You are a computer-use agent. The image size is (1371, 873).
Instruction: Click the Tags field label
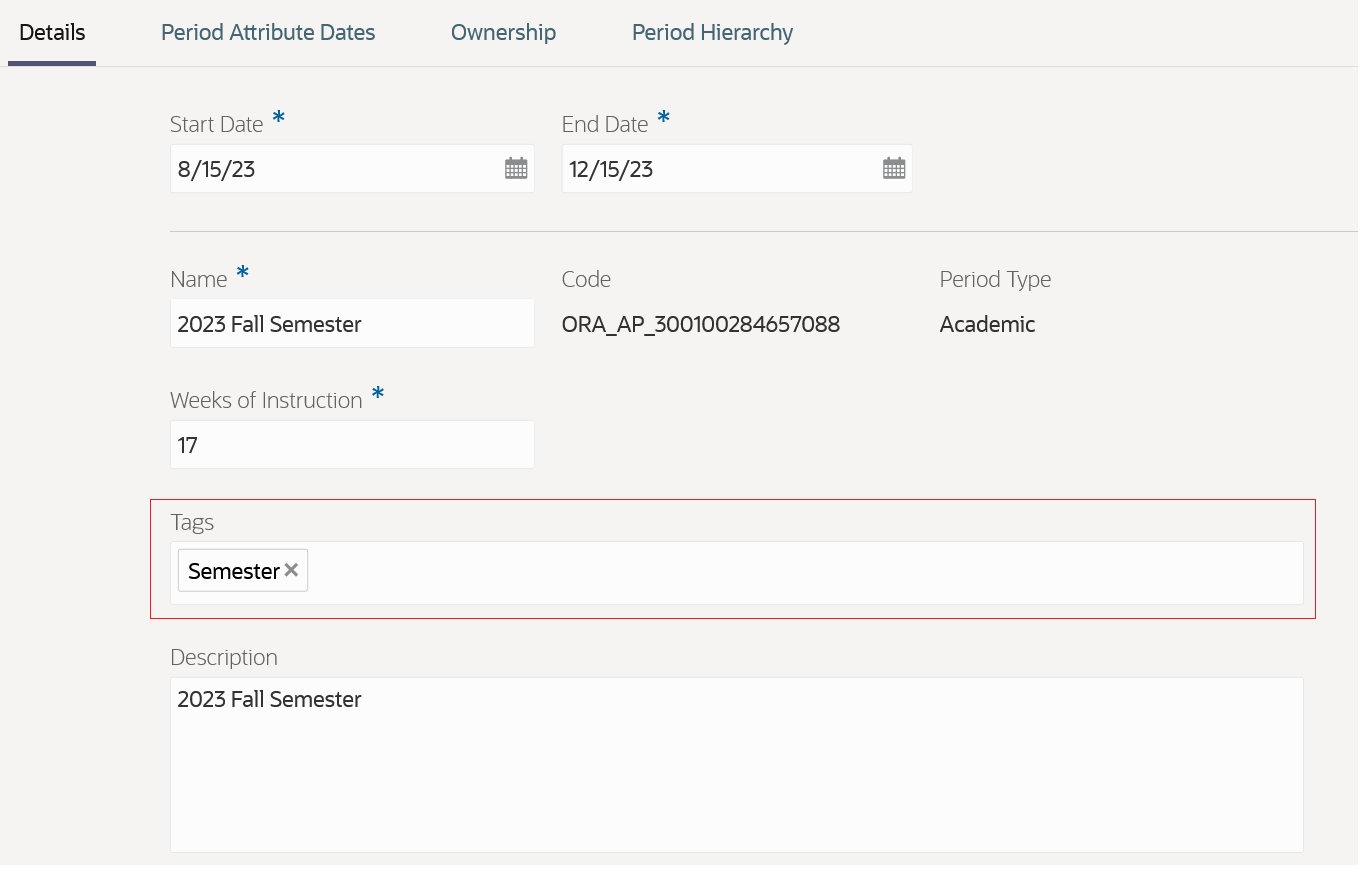pyautogui.click(x=192, y=522)
